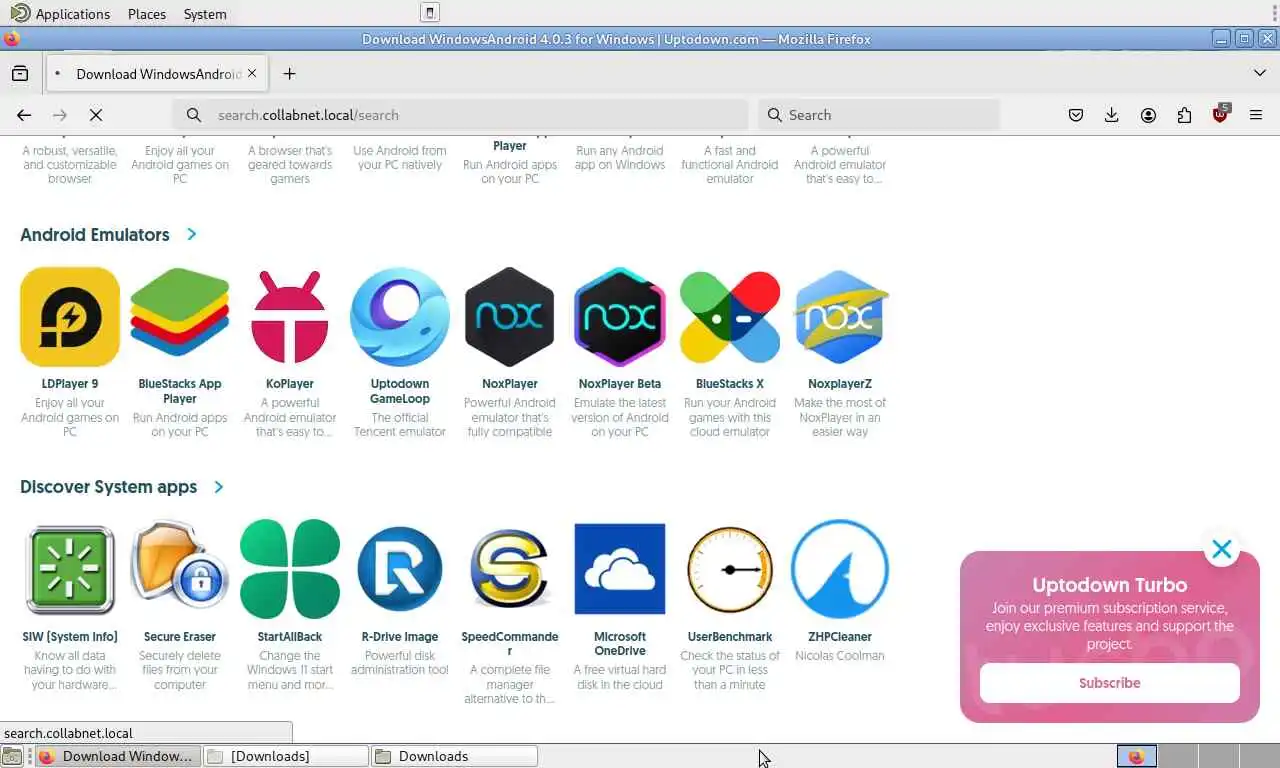This screenshot has width=1280, height=768.
Task: Open the Firefox account icon
Action: point(1148,115)
